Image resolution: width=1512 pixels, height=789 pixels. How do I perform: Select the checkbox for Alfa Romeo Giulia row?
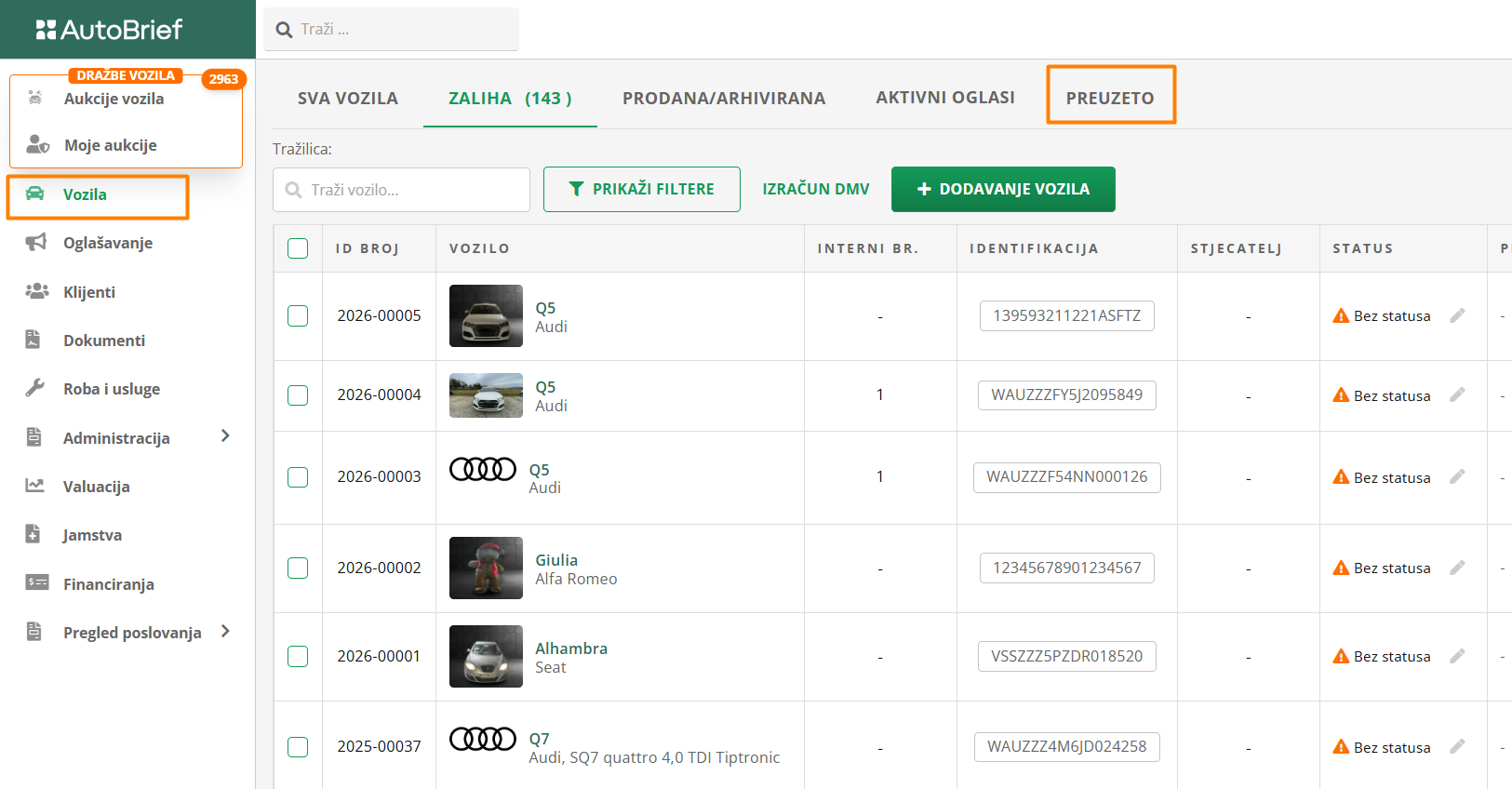pyautogui.click(x=298, y=568)
